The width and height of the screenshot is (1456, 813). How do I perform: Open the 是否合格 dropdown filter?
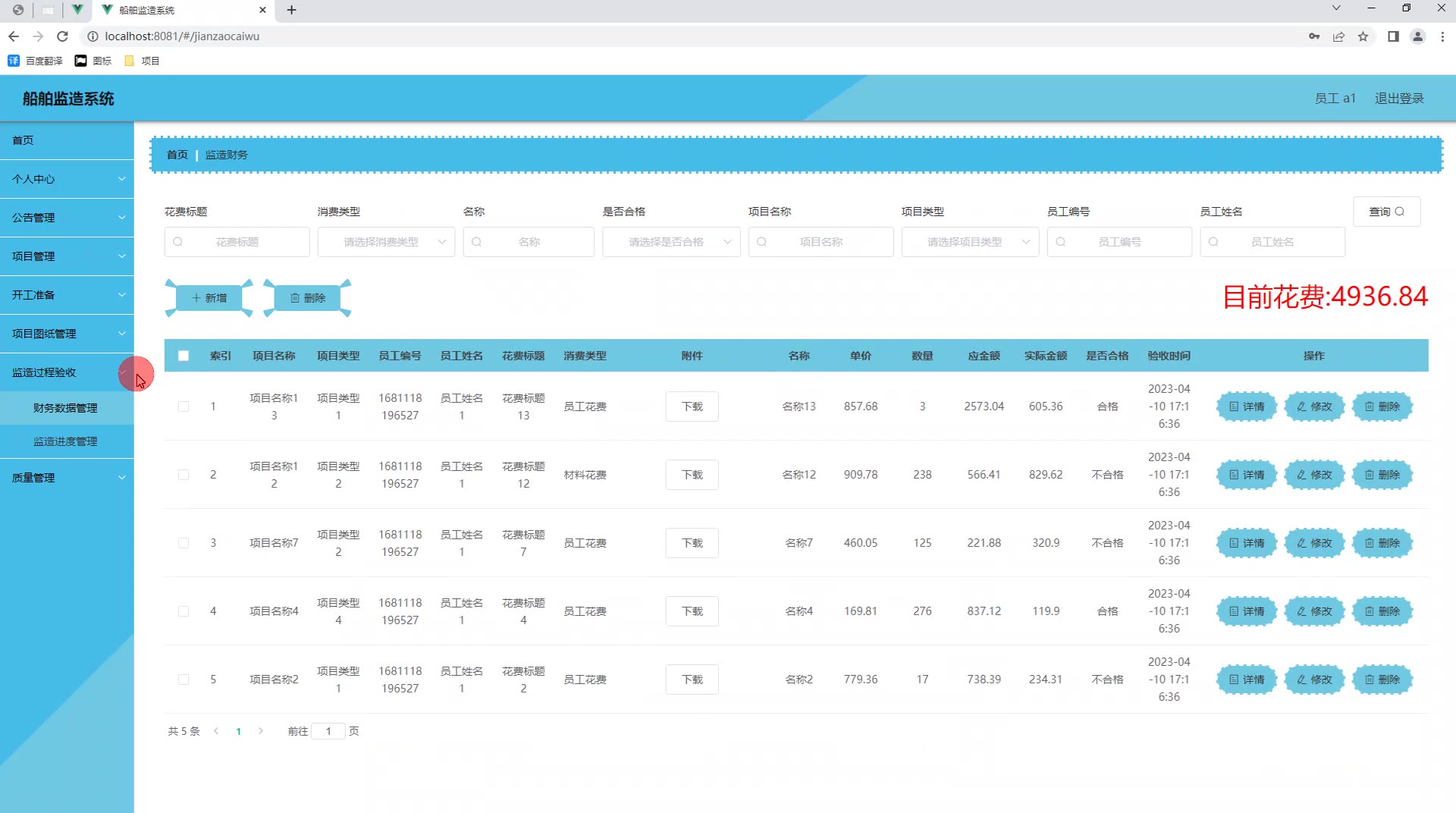(x=671, y=242)
